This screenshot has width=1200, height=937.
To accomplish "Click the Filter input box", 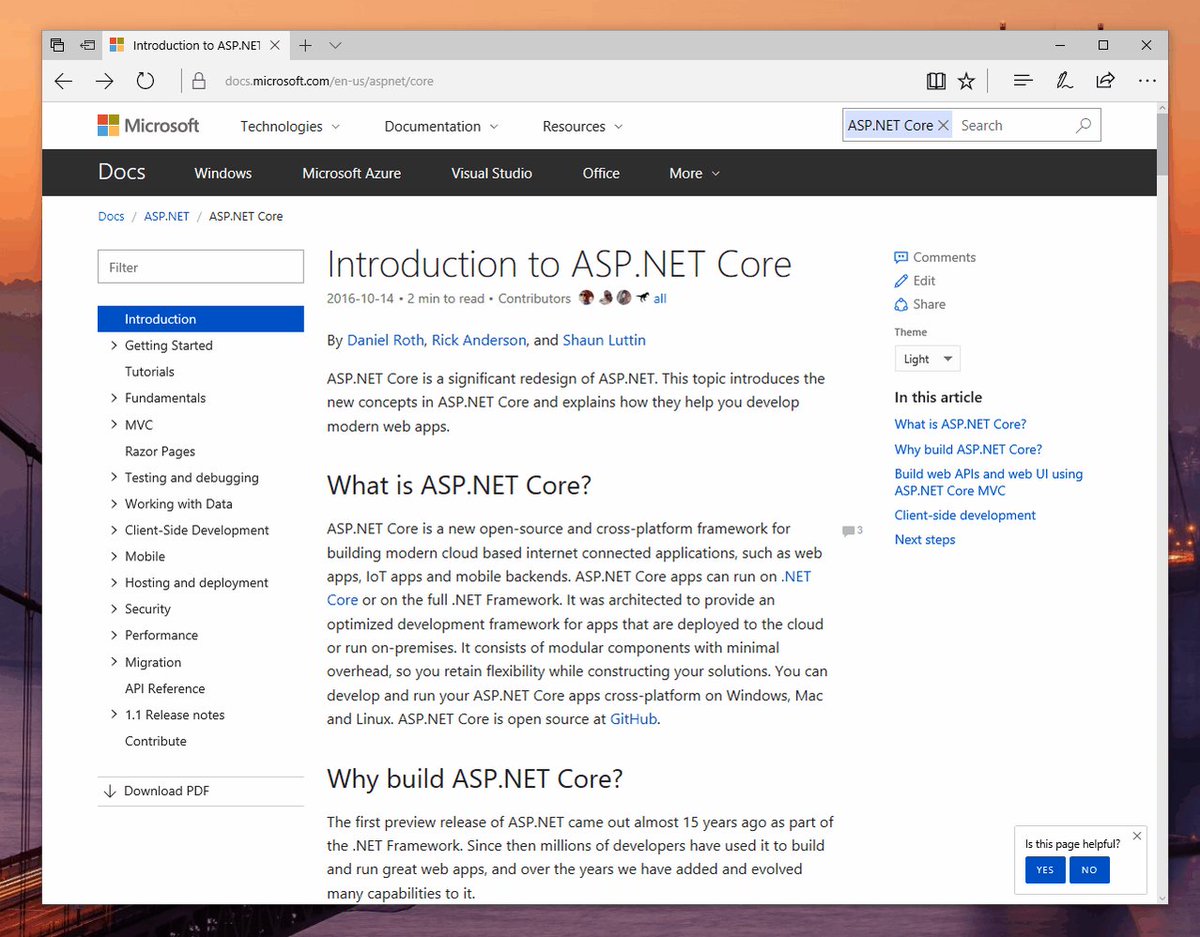I will [x=200, y=267].
